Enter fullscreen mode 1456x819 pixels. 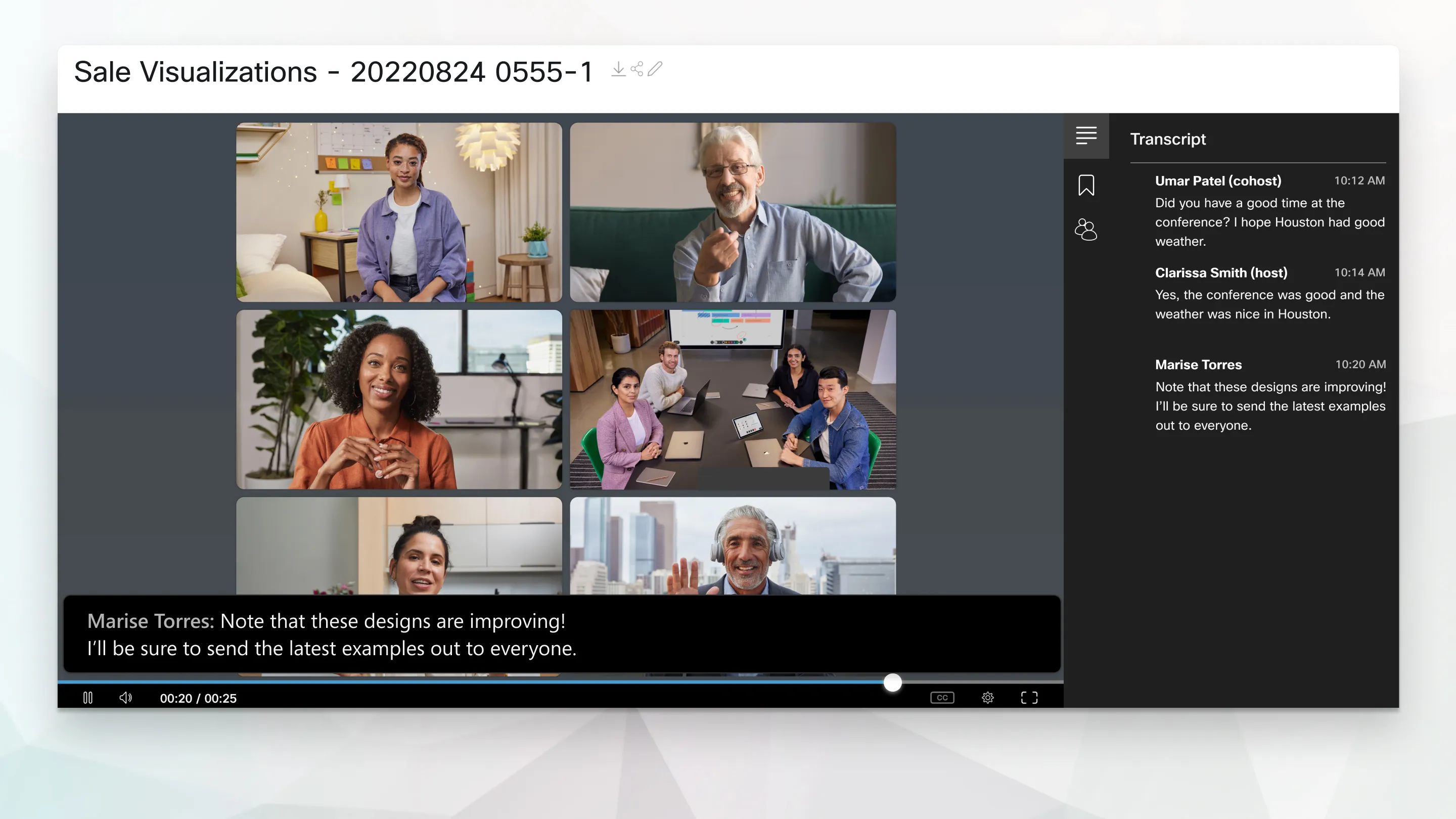click(1030, 697)
